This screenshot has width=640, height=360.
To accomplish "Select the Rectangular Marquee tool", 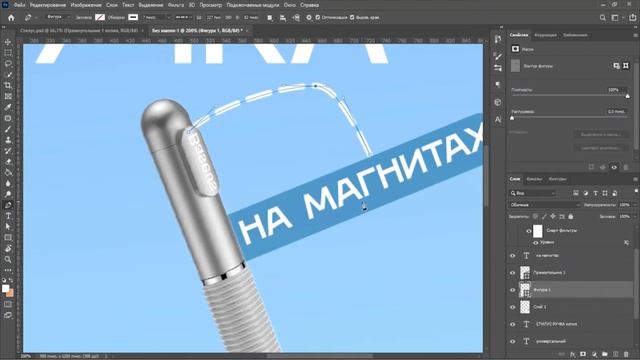I will (x=8, y=53).
